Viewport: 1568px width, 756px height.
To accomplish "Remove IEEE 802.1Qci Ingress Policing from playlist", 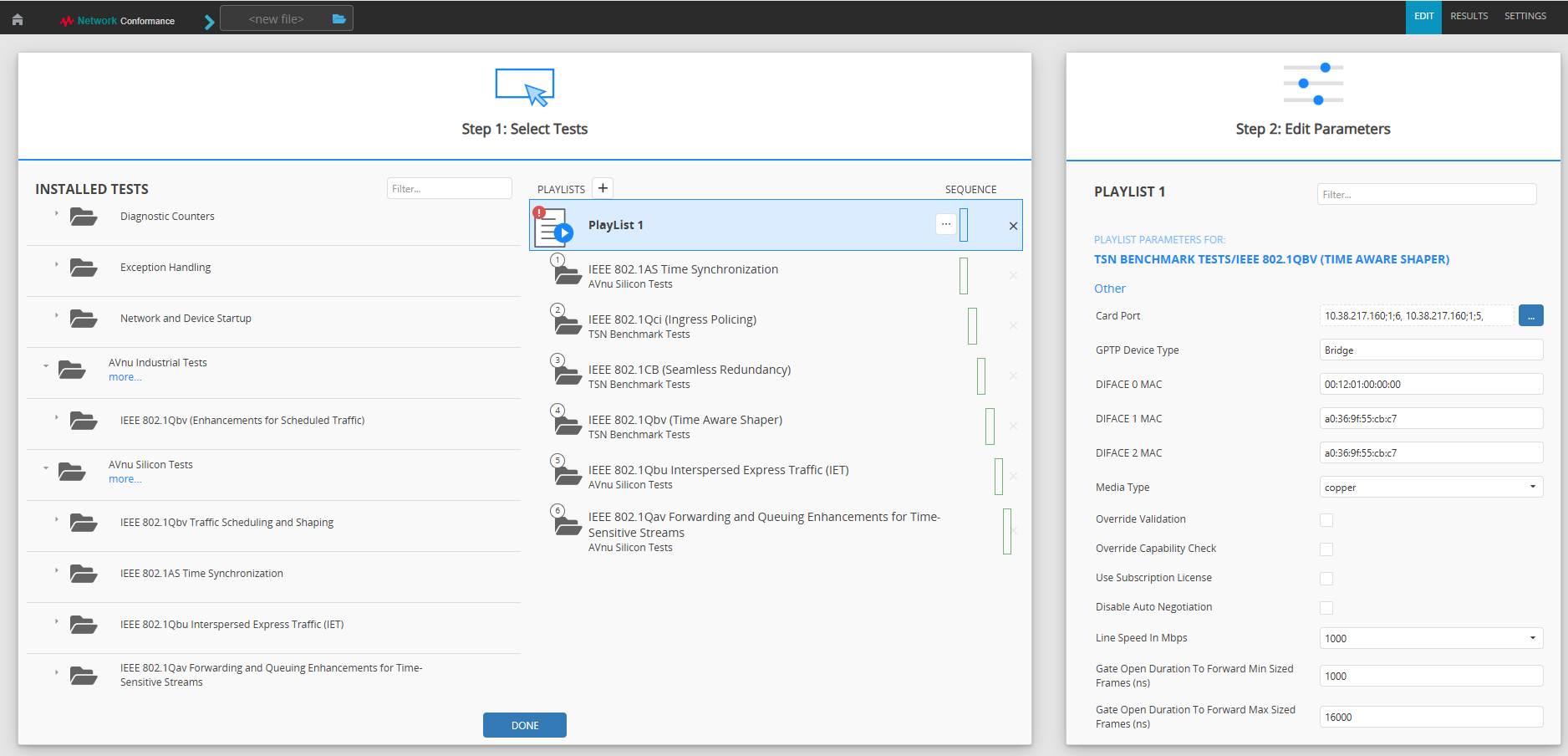I will point(1013,325).
